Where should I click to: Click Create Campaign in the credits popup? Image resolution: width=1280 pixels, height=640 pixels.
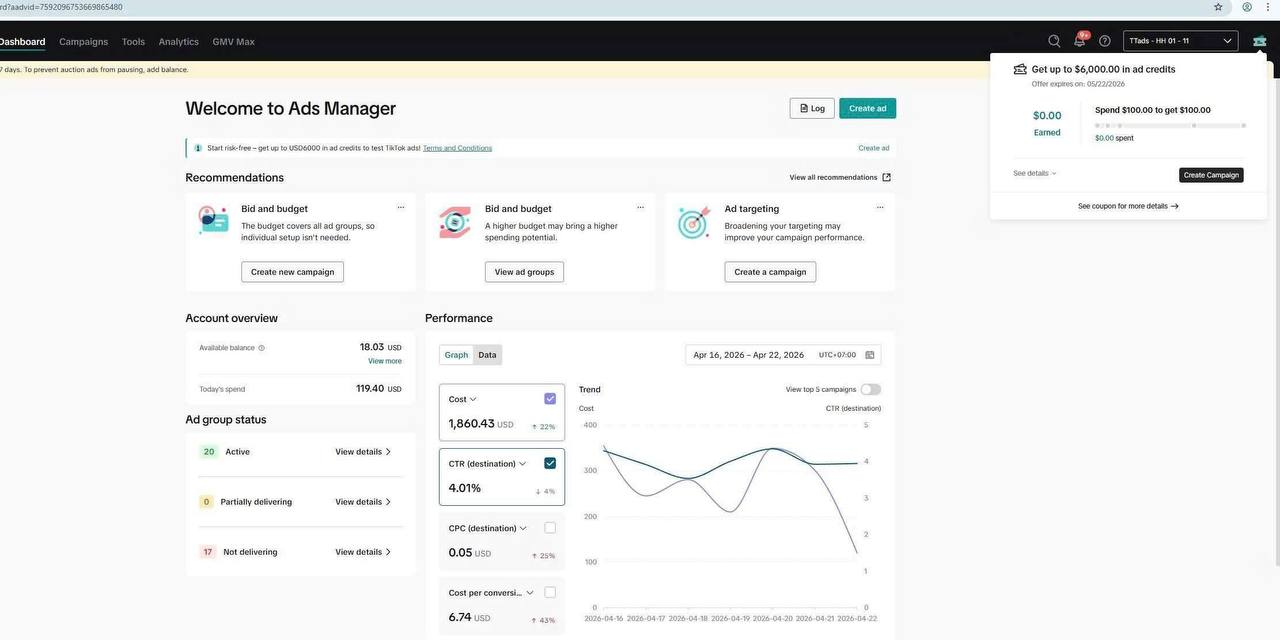click(1211, 175)
